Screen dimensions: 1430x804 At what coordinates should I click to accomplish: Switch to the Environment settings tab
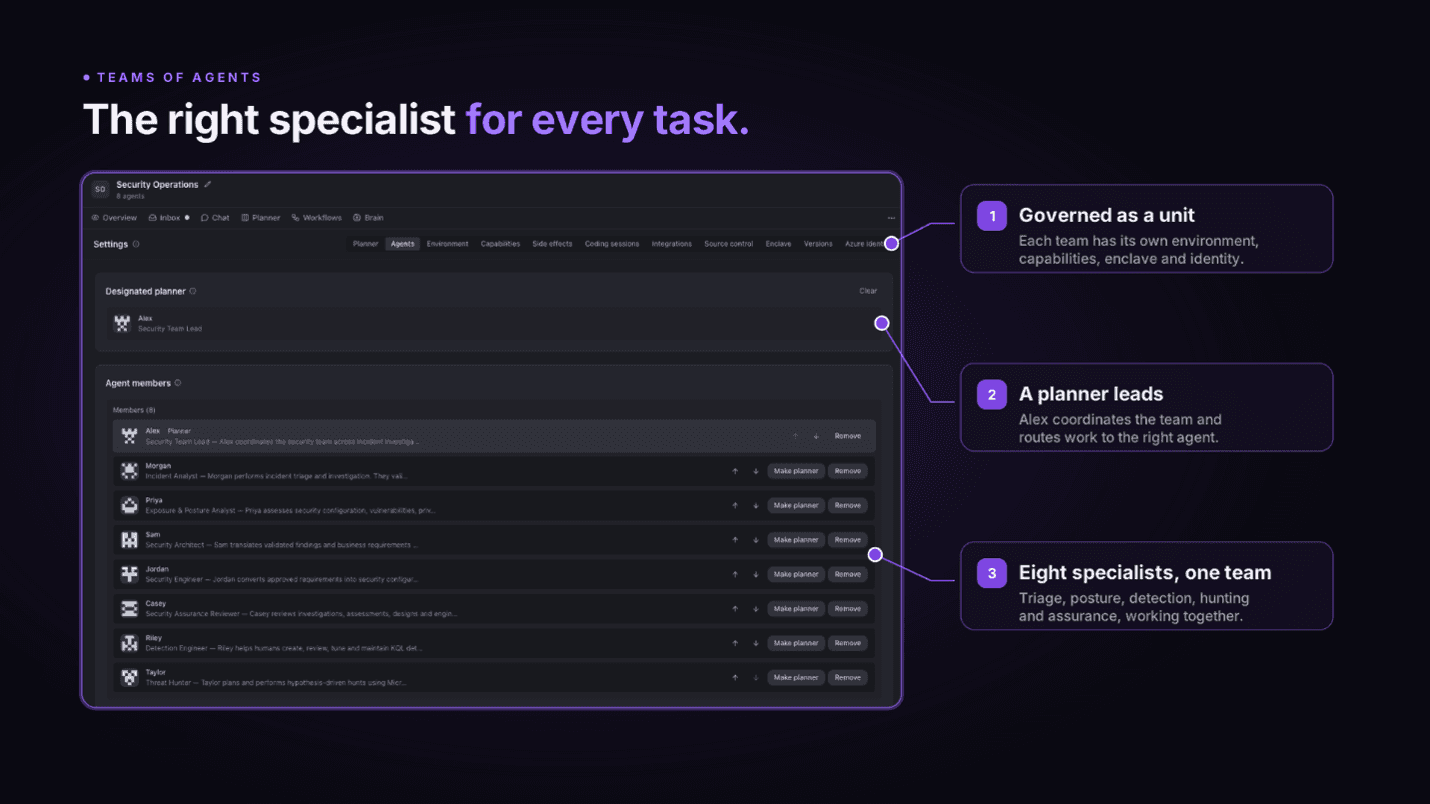(x=447, y=244)
